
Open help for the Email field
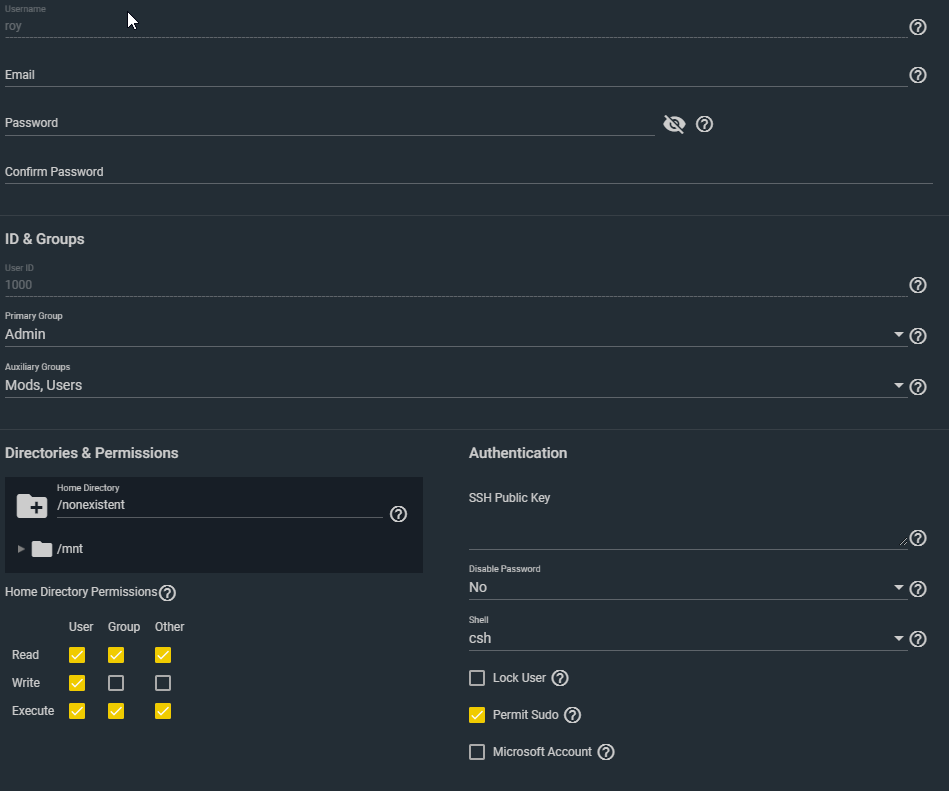(917, 75)
